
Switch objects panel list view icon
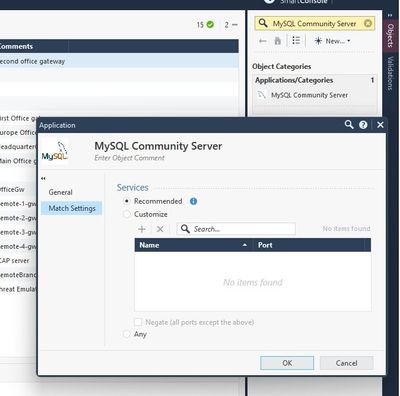pos(296,41)
